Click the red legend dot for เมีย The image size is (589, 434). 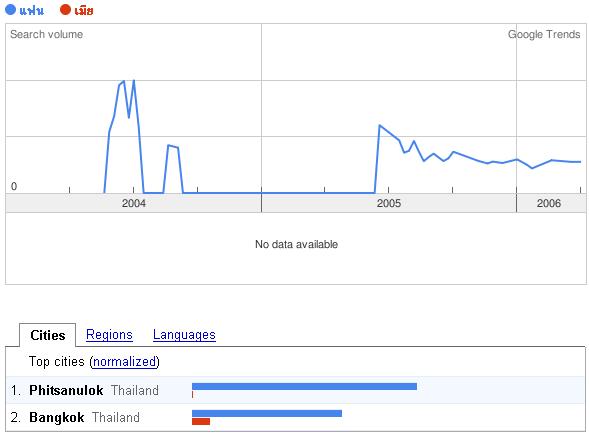[x=65, y=9]
